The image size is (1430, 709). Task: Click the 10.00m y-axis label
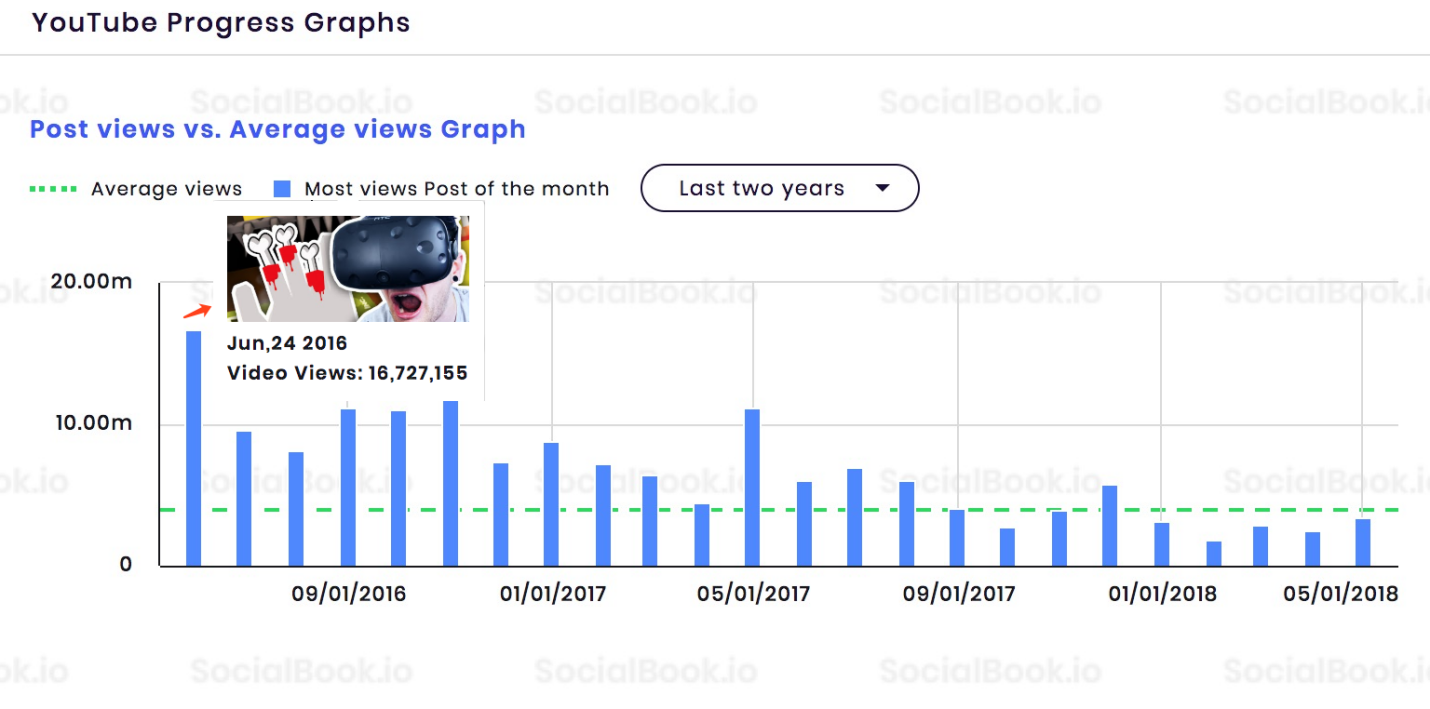(x=93, y=423)
